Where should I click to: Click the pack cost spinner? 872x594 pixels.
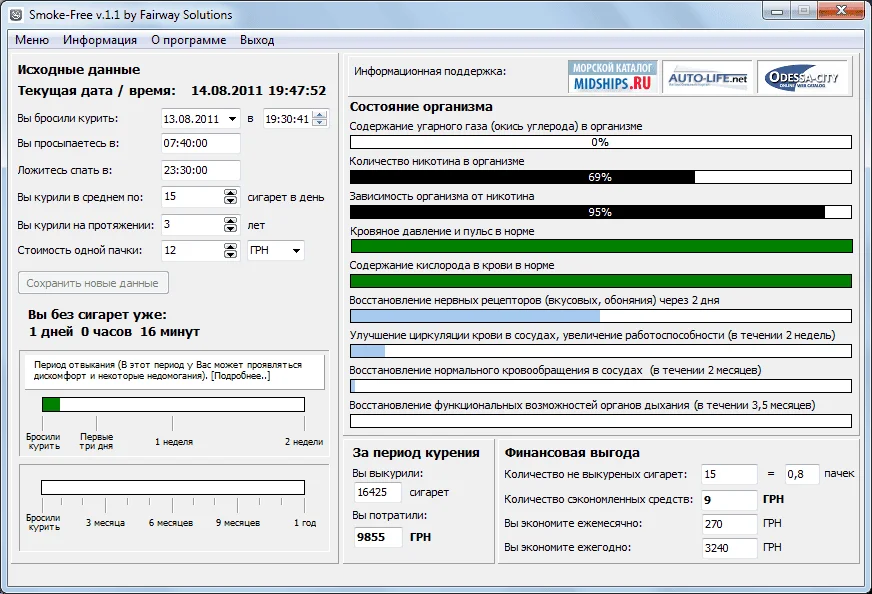pos(230,251)
